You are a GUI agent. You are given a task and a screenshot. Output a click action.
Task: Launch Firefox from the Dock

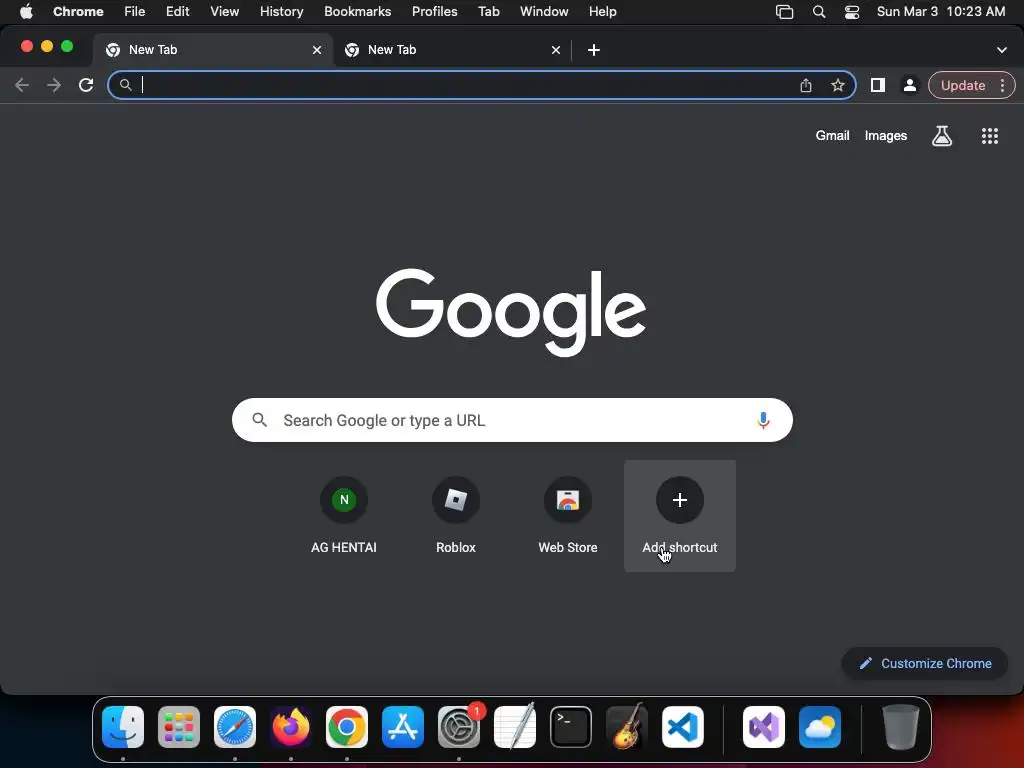(291, 727)
